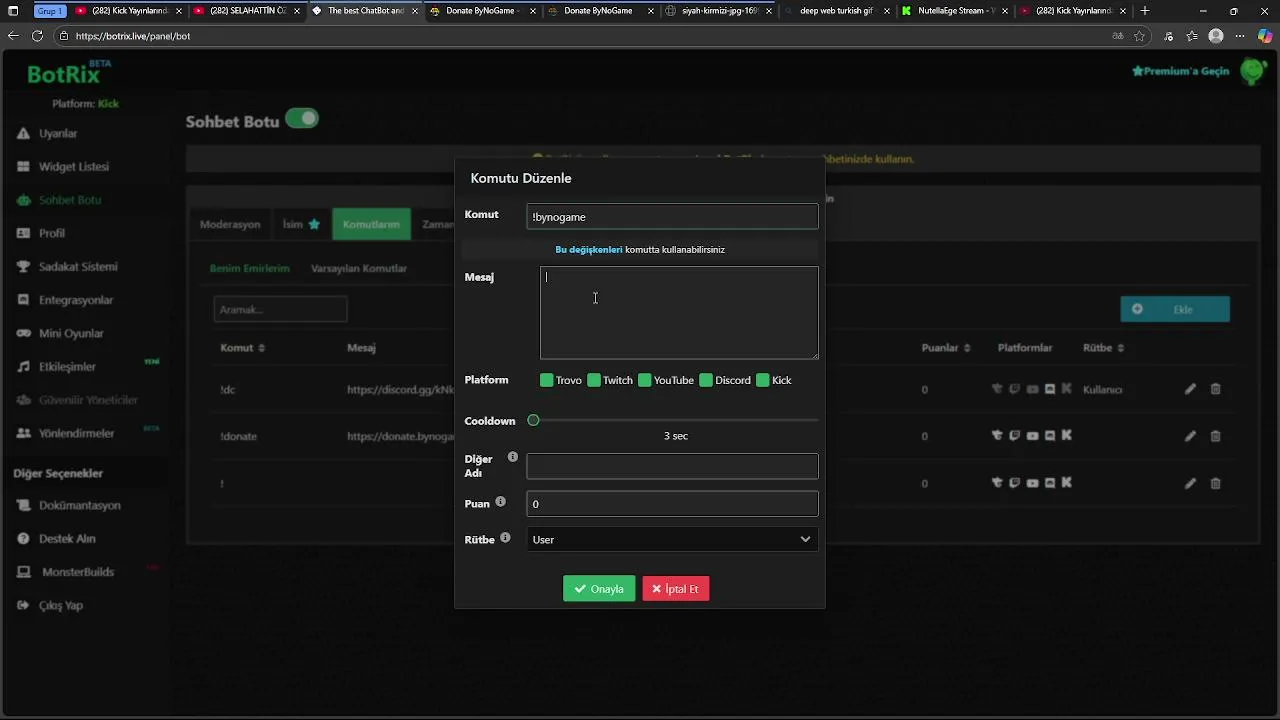Viewport: 1280px width, 720px height.
Task: Click info icon next to Diğer Adı
Action: click(x=513, y=457)
